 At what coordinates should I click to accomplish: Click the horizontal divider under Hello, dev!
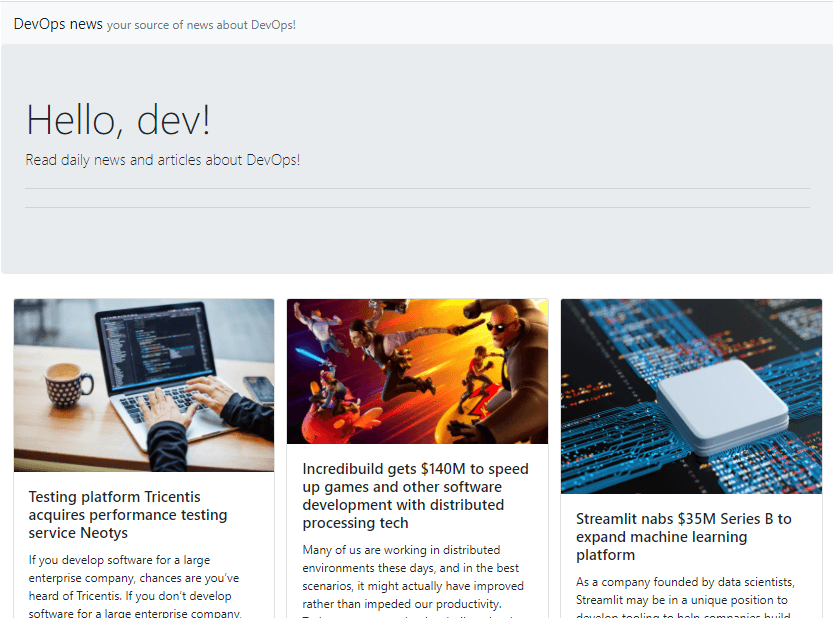click(x=417, y=189)
